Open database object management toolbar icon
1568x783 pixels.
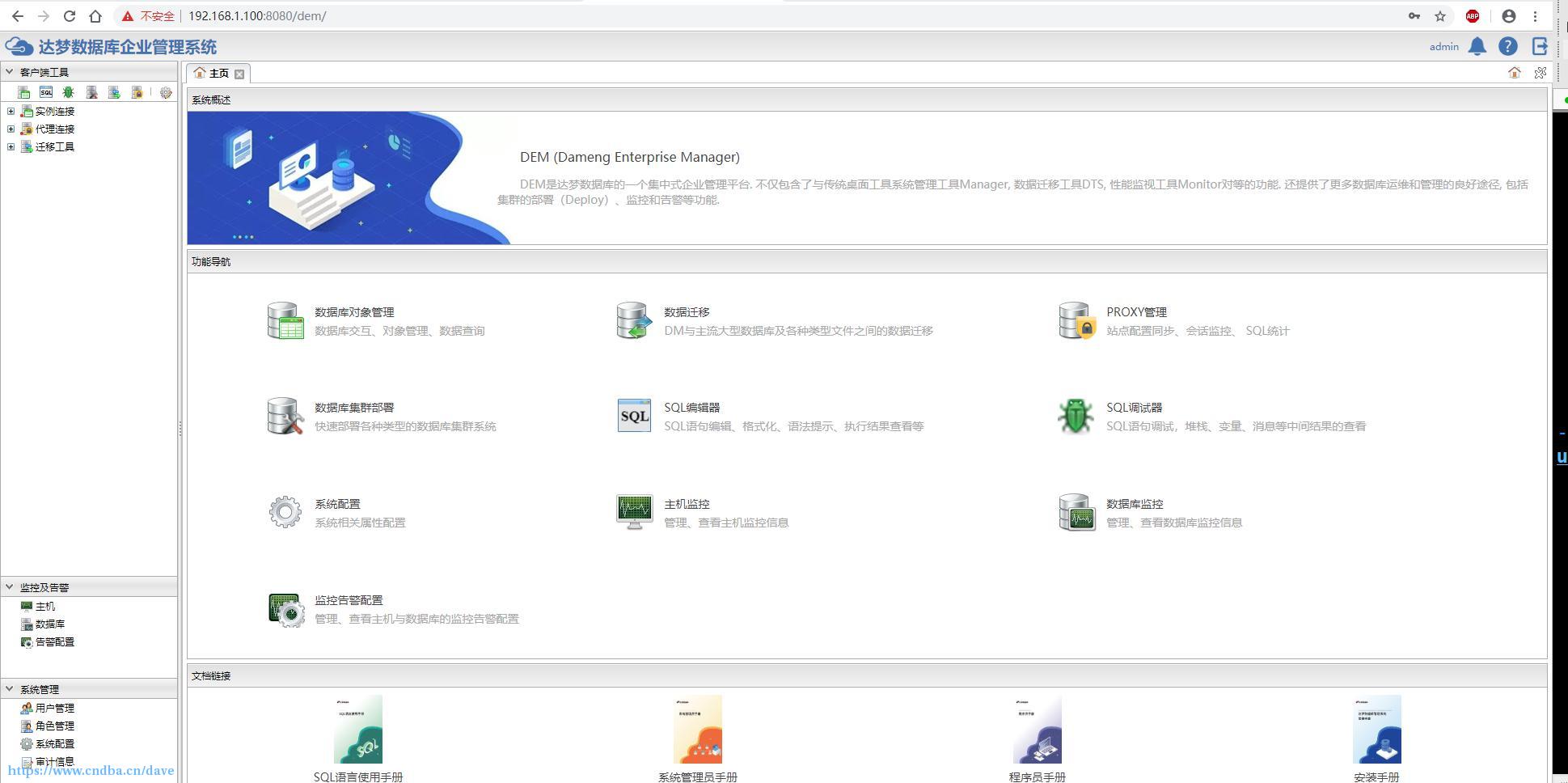tap(23, 93)
